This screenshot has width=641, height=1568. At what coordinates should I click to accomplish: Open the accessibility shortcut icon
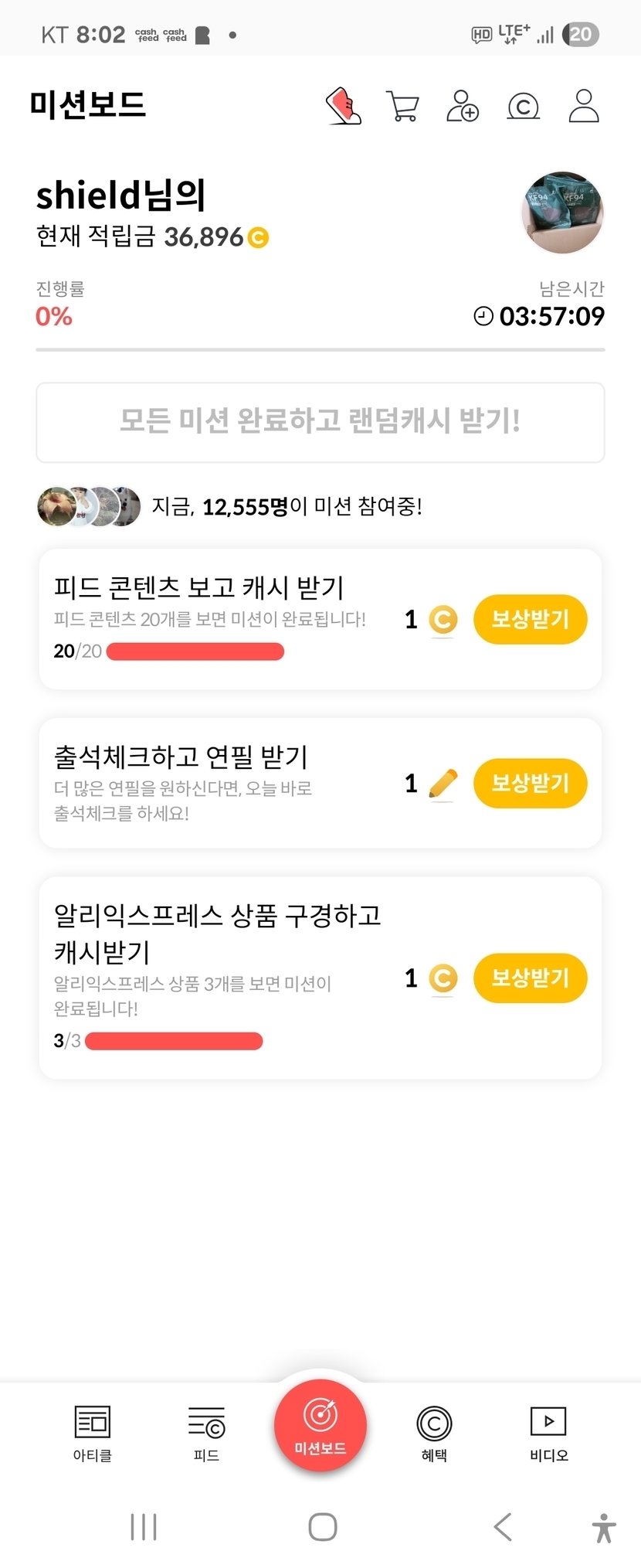[604, 1528]
